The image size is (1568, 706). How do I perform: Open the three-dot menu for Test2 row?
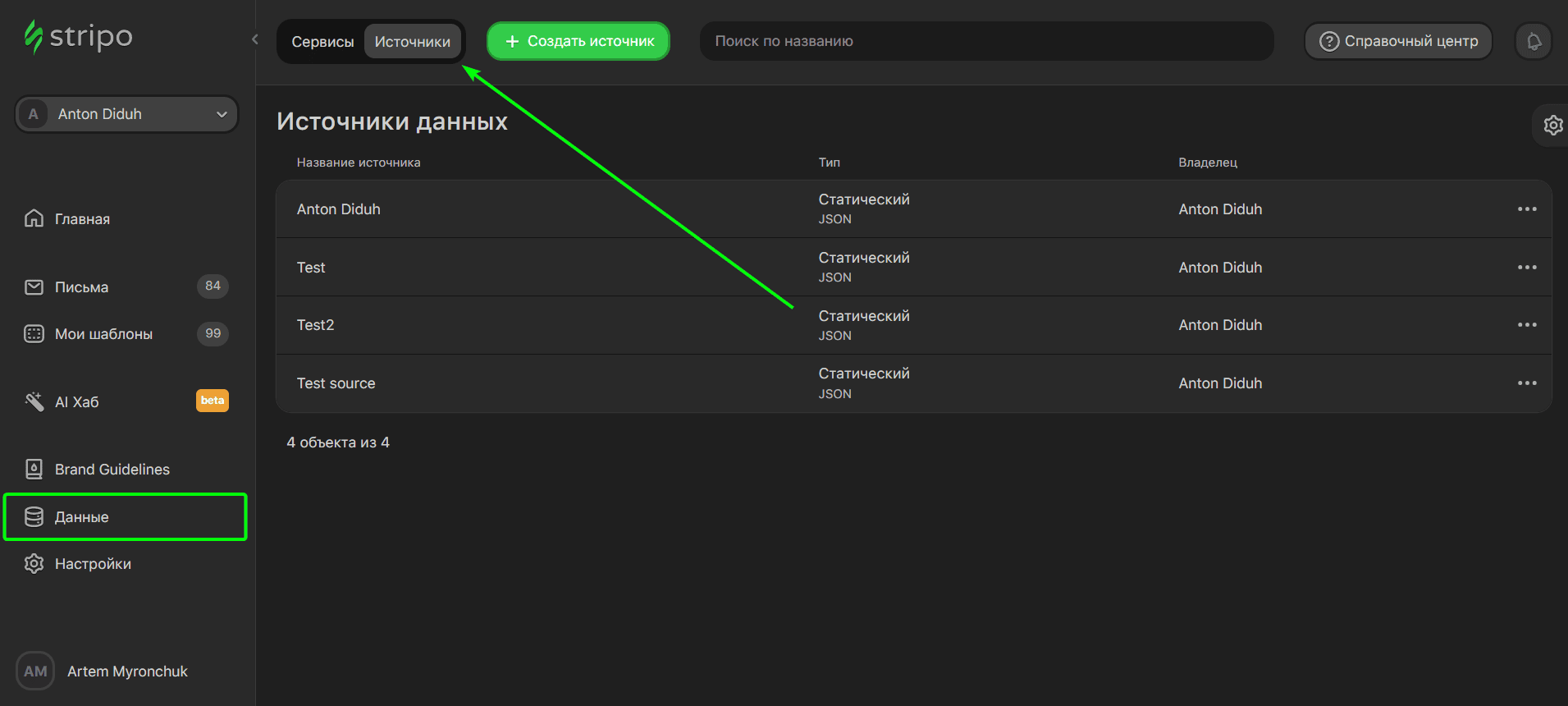[1526, 325]
